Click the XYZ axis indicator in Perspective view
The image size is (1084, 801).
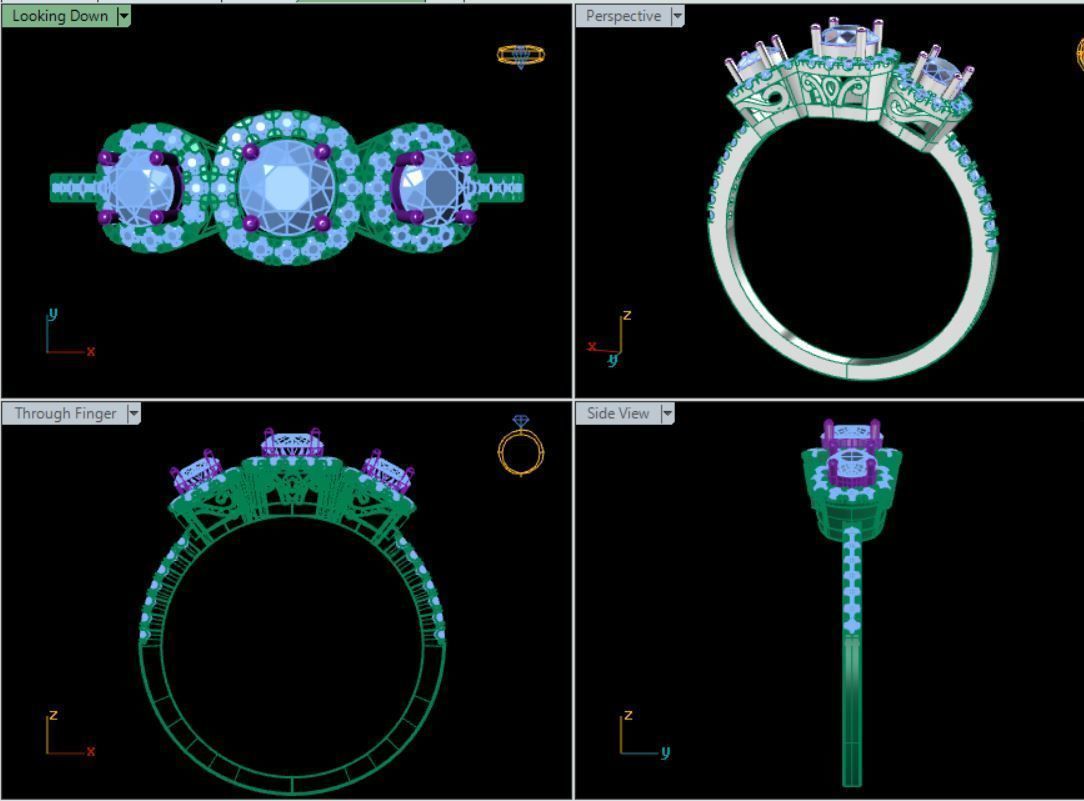[610, 339]
